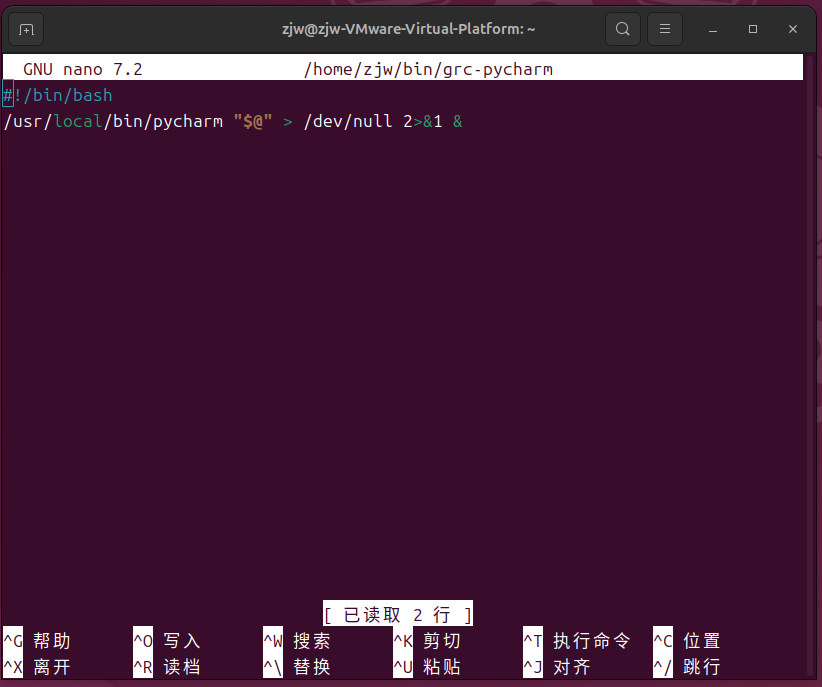Click the ^\ 替换 shortcut
The width and height of the screenshot is (822, 687).
(x=297, y=667)
